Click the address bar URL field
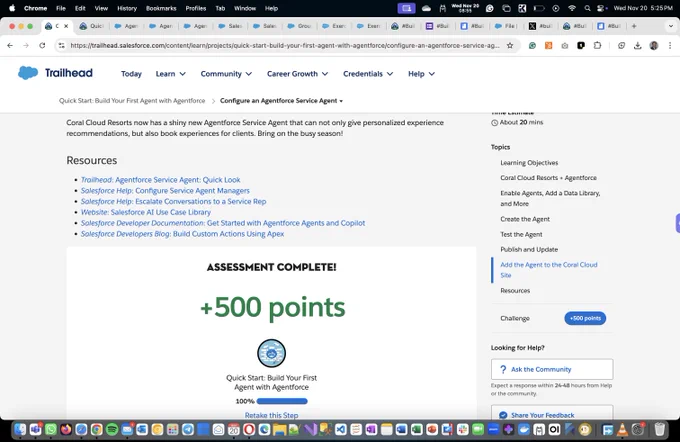 tap(284, 46)
